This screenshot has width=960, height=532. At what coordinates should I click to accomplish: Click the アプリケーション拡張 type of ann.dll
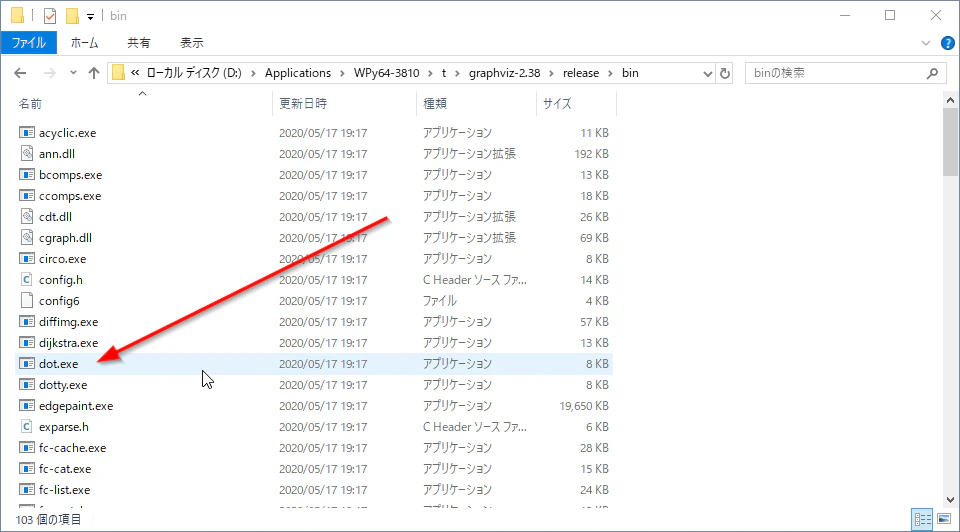click(469, 154)
